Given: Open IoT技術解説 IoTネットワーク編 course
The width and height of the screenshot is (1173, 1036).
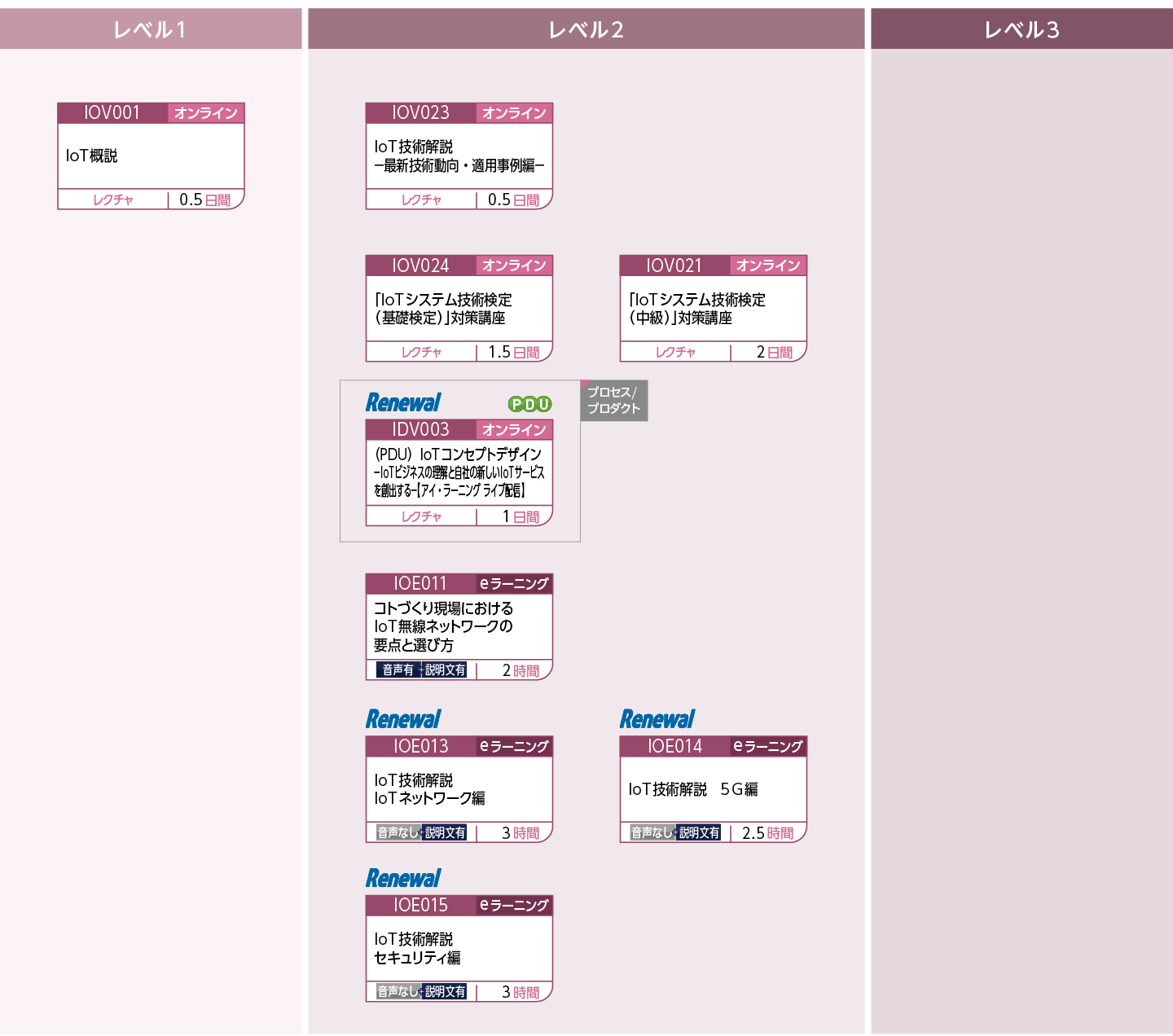Looking at the screenshot, I should pos(429,789).
